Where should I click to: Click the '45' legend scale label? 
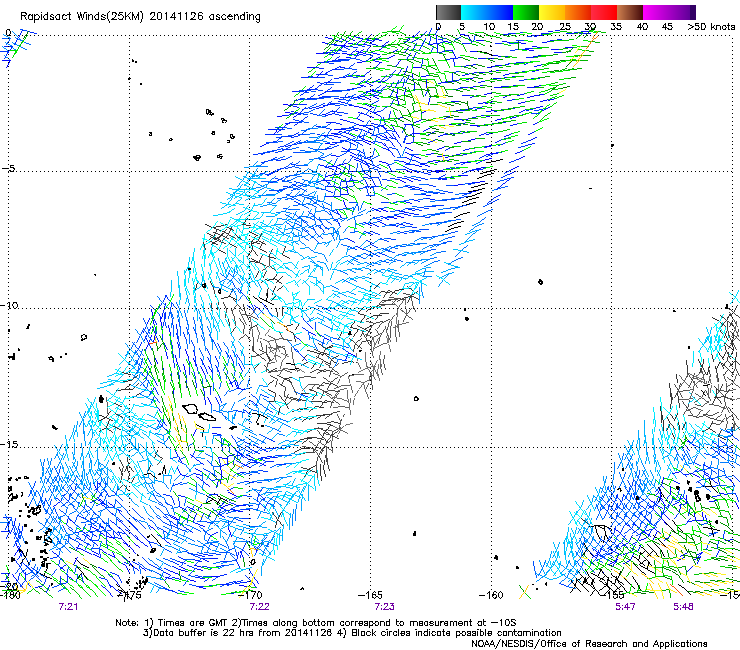pyautogui.click(x=667, y=27)
